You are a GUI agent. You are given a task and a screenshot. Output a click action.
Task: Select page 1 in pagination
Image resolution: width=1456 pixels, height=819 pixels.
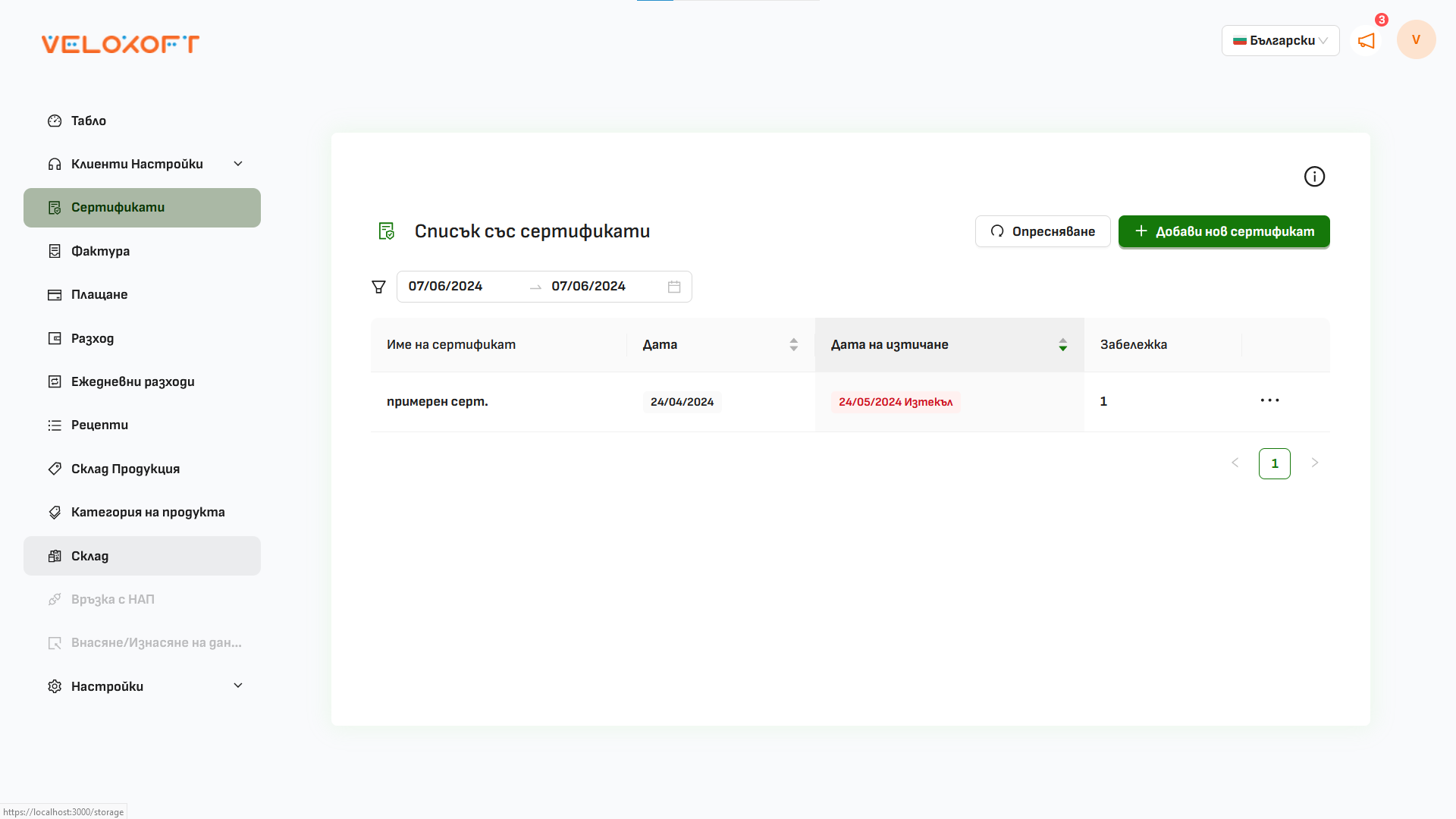click(1274, 463)
